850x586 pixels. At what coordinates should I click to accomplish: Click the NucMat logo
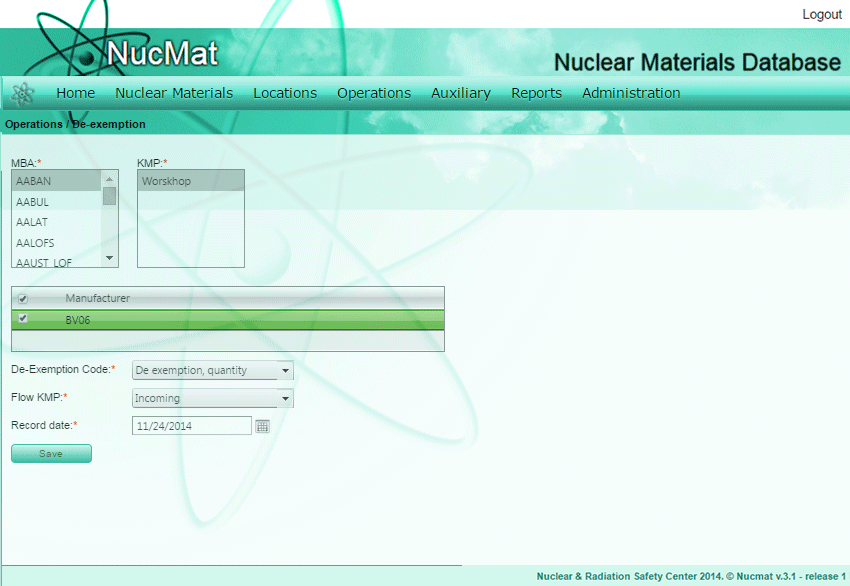pyautogui.click(x=162, y=53)
